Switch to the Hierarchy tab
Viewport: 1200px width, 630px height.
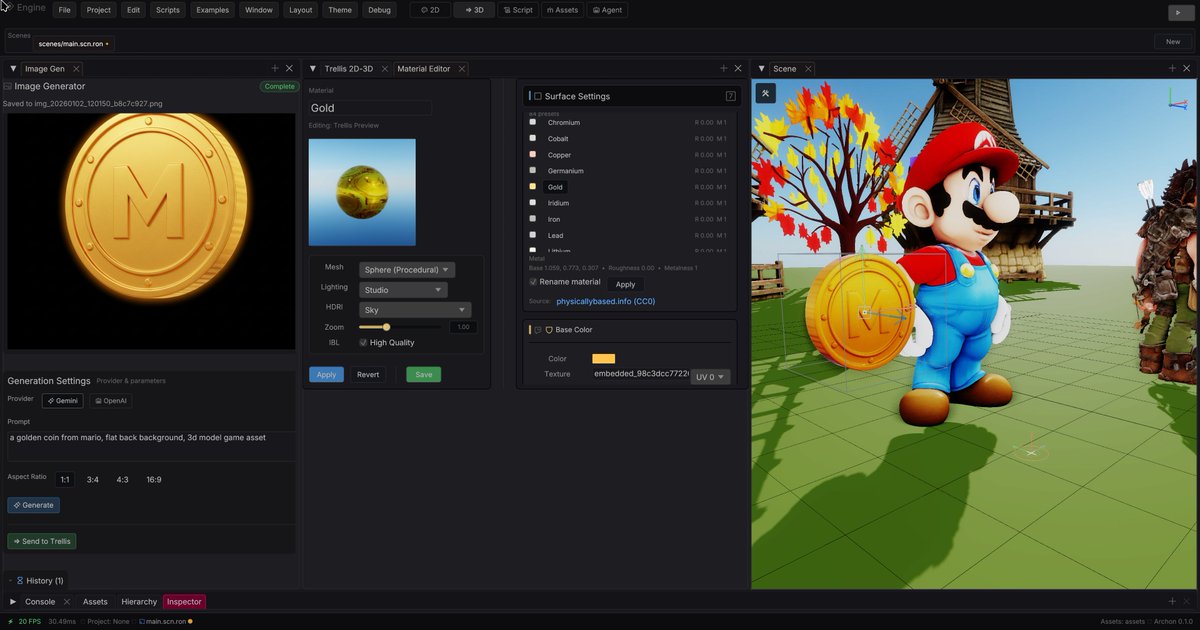pyautogui.click(x=139, y=602)
